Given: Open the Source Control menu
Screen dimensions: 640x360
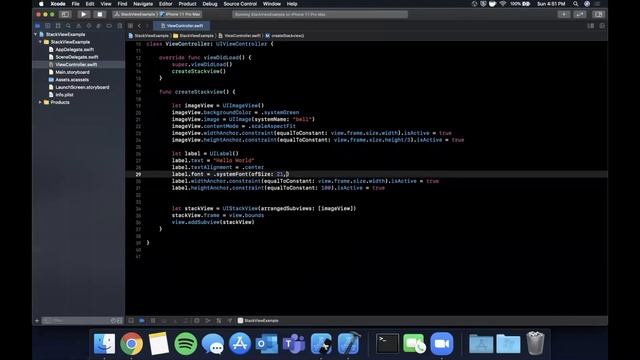Looking at the screenshot, I should click(240, 4).
